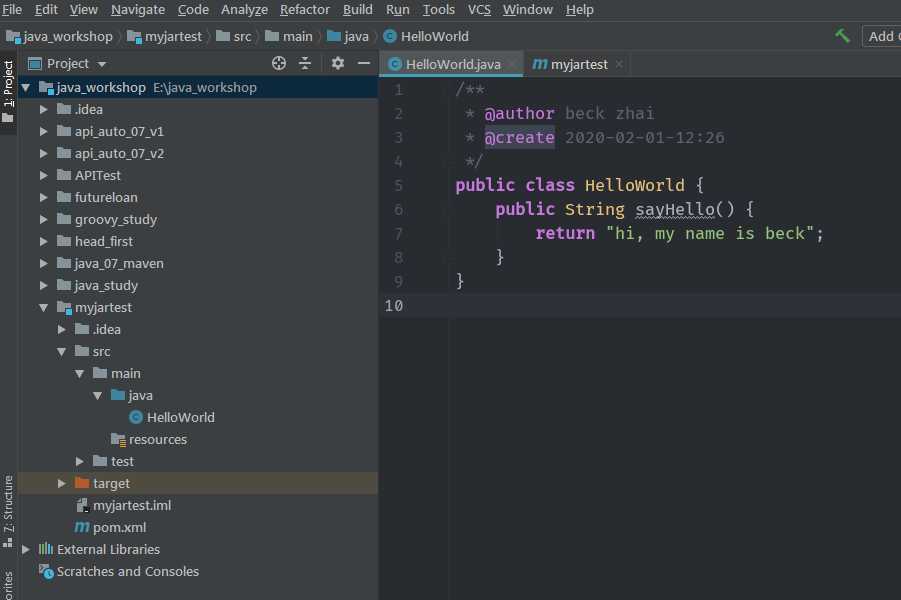Expand the target folder
The image size is (901, 600).
coord(62,483)
